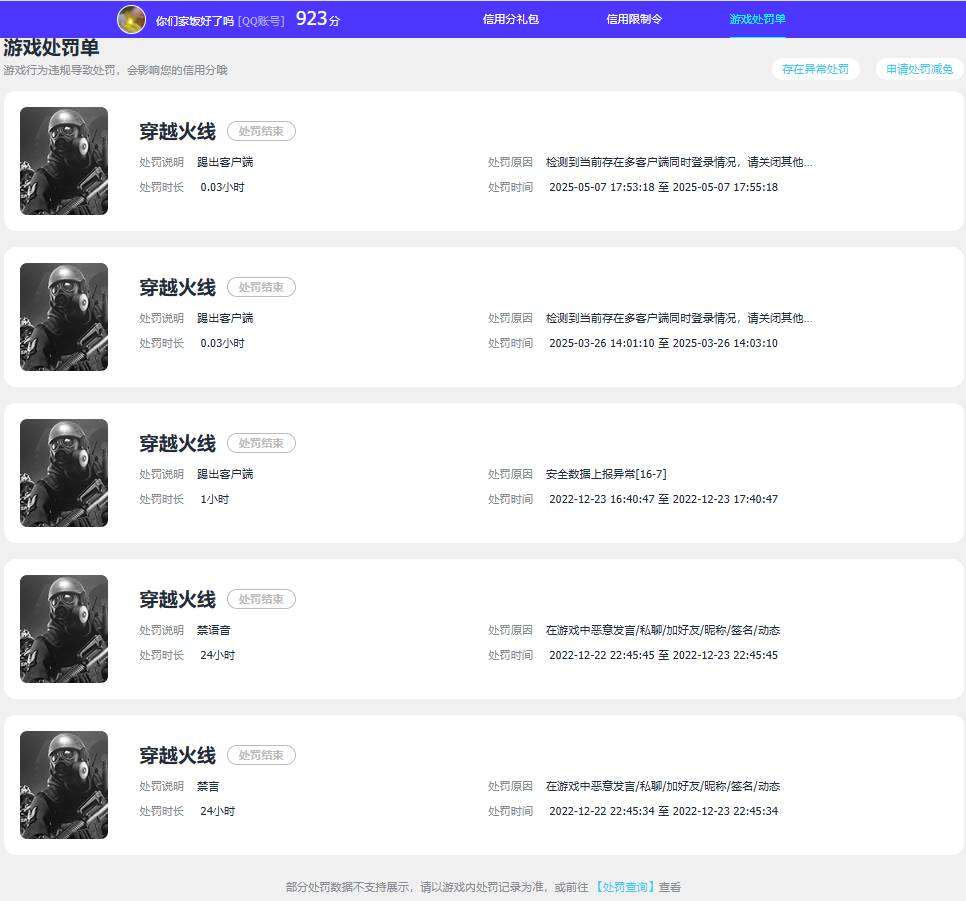Click the QQ account avatar icon
The image size is (966, 901).
[x=131, y=19]
